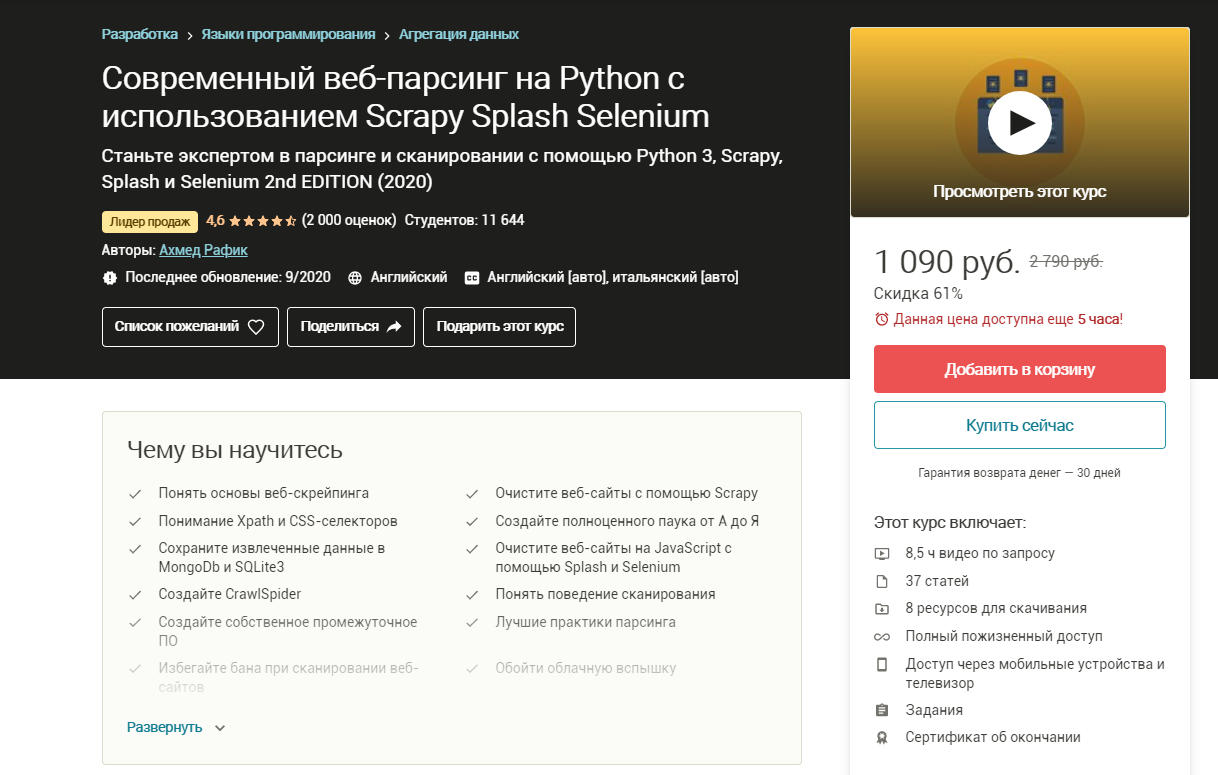Click checkmark beside Создайте CrawlSpider
Screen dimensions: 1218x775
(134, 595)
